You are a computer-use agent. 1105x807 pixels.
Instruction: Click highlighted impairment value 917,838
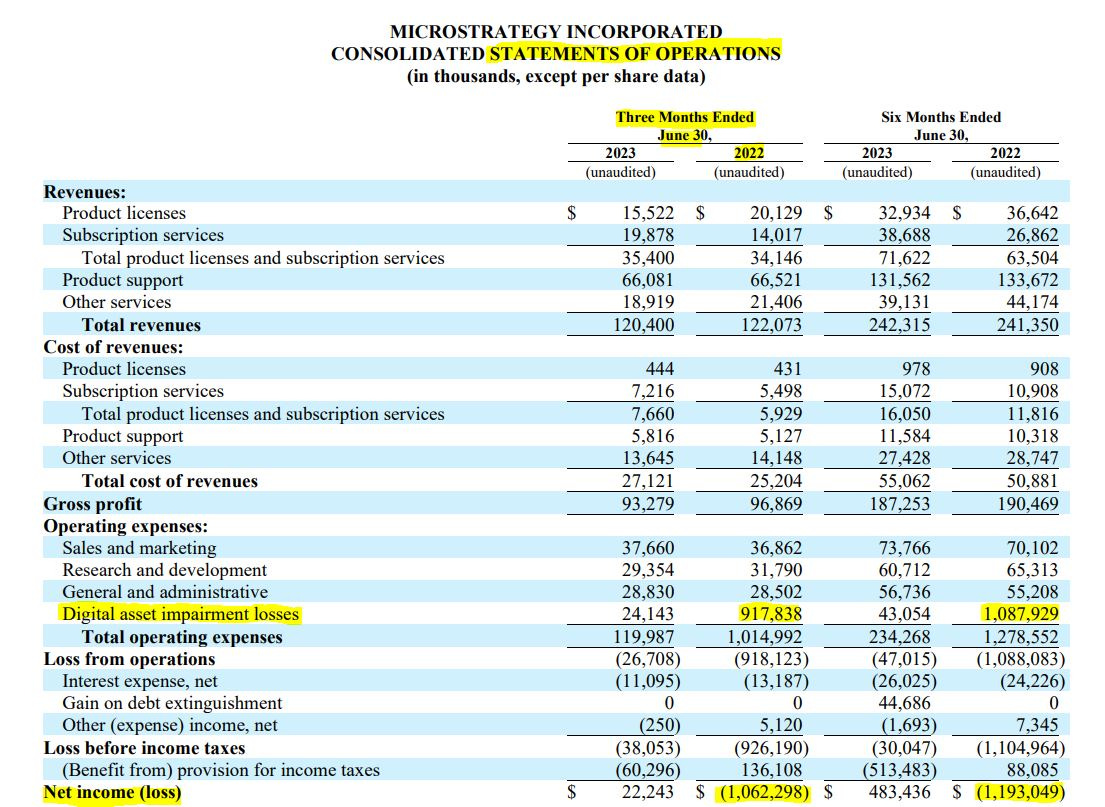click(770, 614)
